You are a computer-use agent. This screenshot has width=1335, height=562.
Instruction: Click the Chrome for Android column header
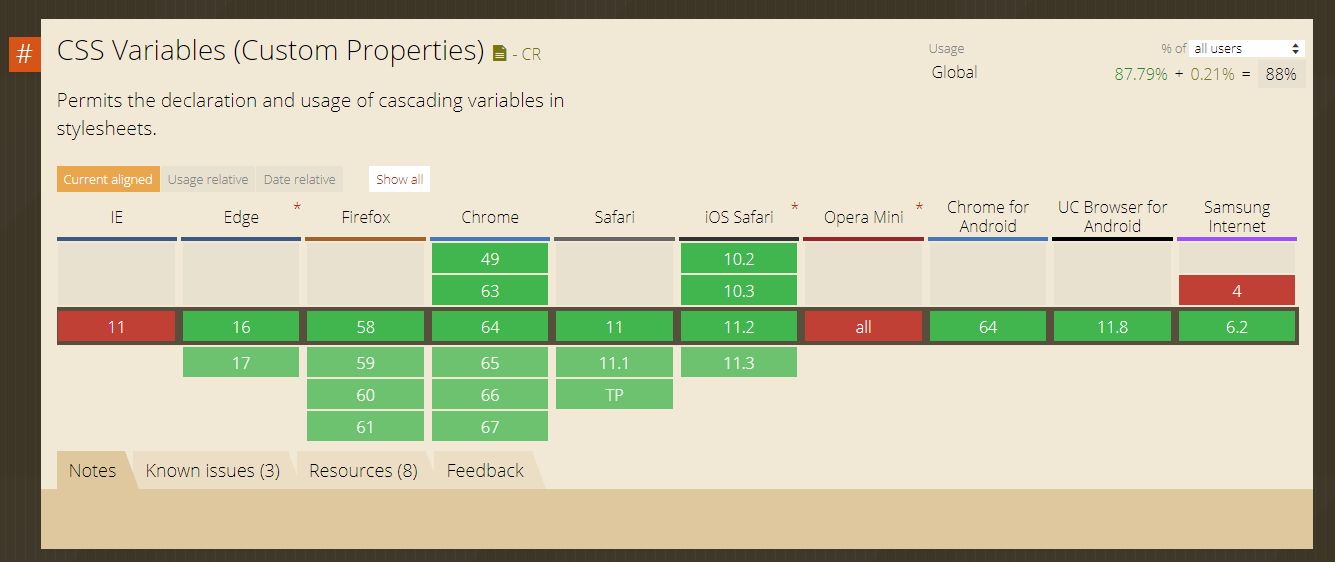pyautogui.click(x=988, y=217)
